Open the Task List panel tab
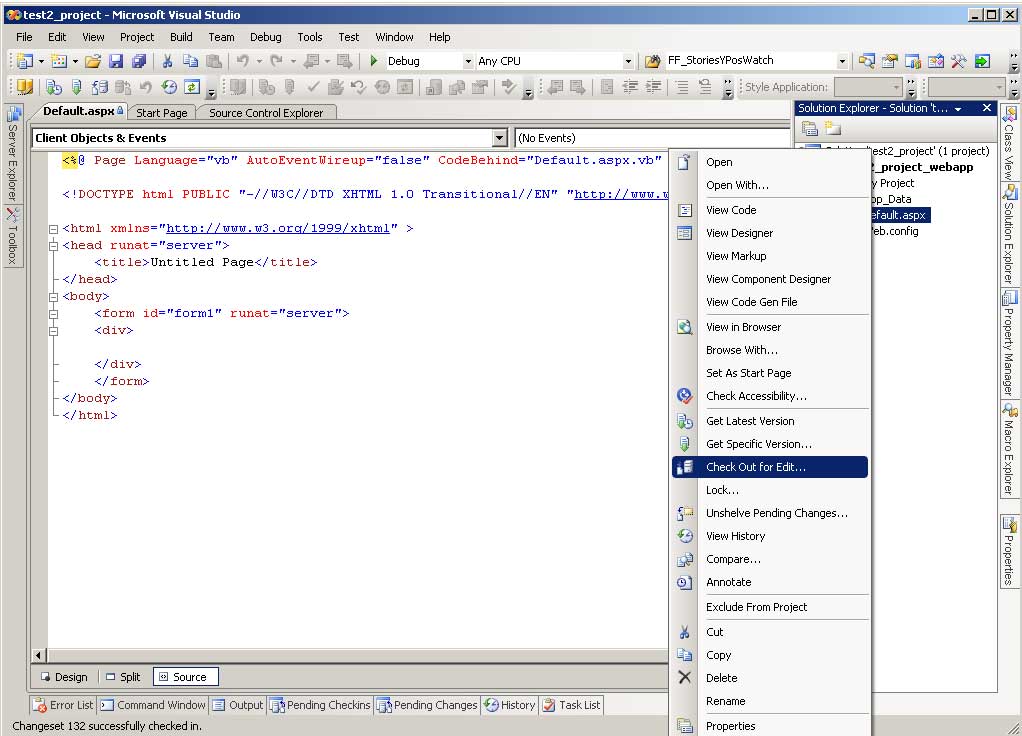1022x736 pixels. [572, 705]
